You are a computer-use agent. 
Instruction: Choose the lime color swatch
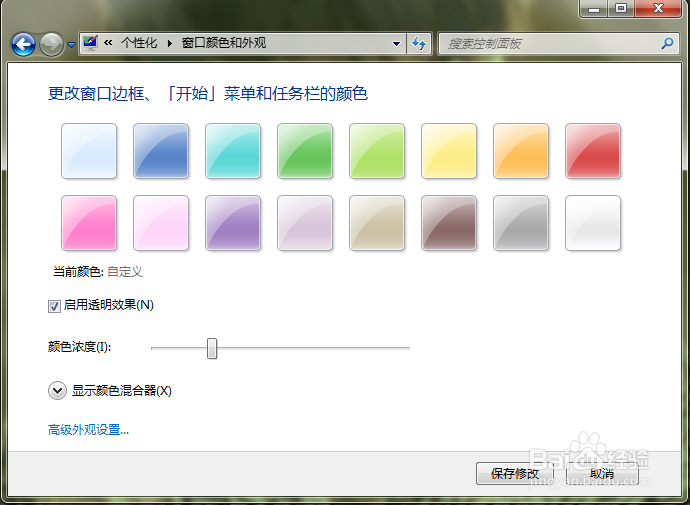click(x=377, y=151)
